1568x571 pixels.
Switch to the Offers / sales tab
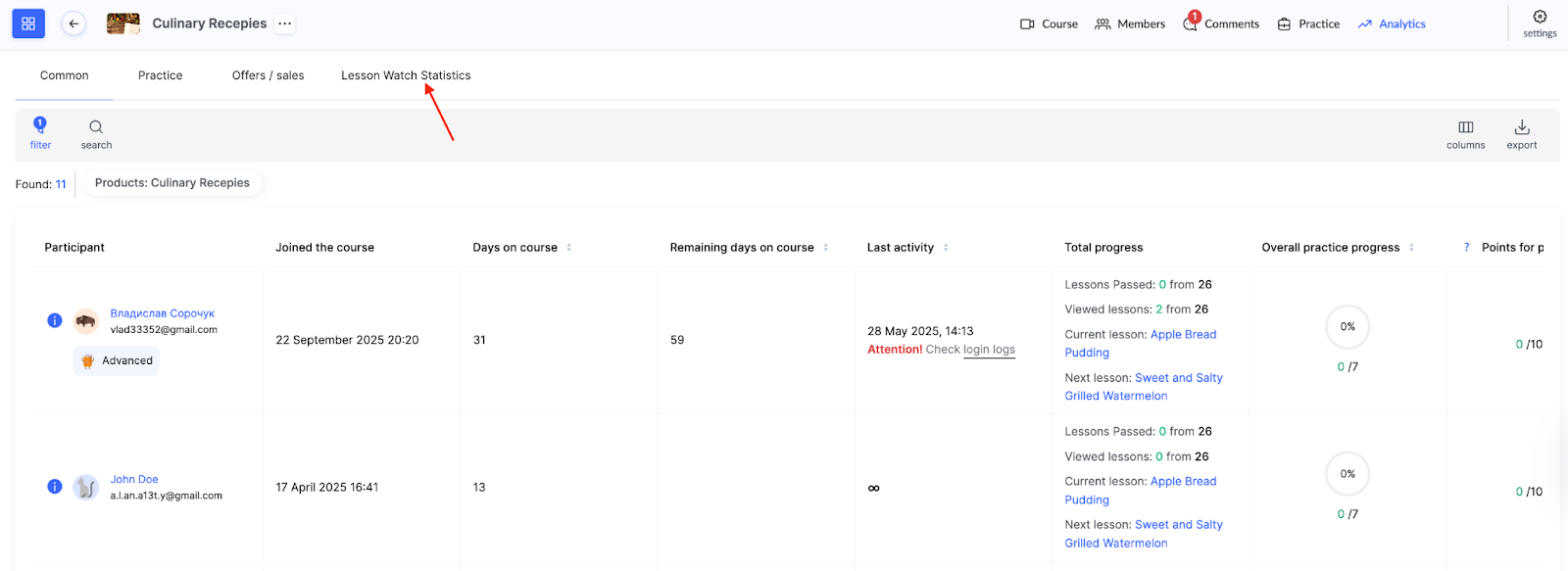pyautogui.click(x=268, y=75)
